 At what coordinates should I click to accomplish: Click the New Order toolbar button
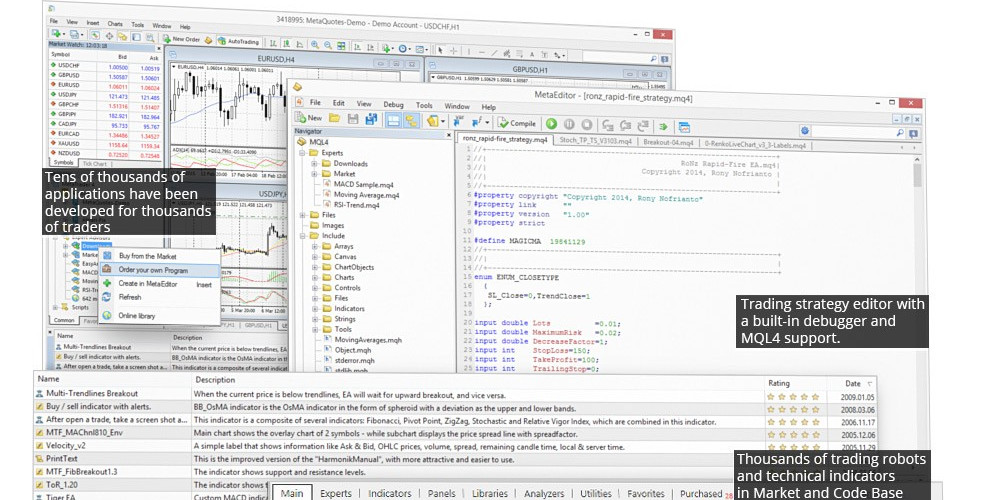point(180,40)
